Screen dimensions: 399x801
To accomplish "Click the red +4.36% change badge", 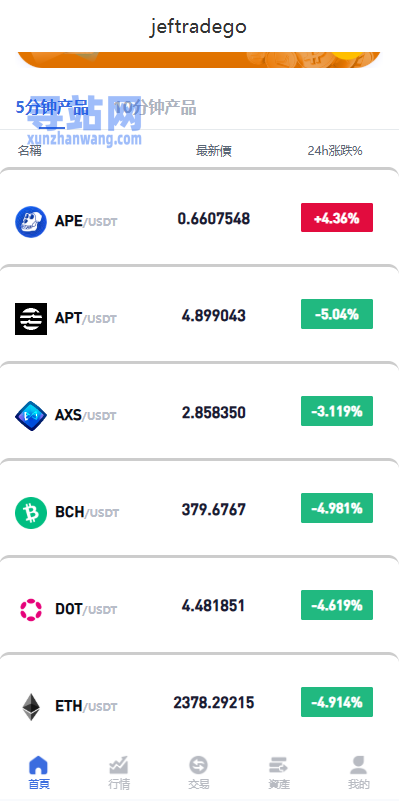I will point(337,218).
